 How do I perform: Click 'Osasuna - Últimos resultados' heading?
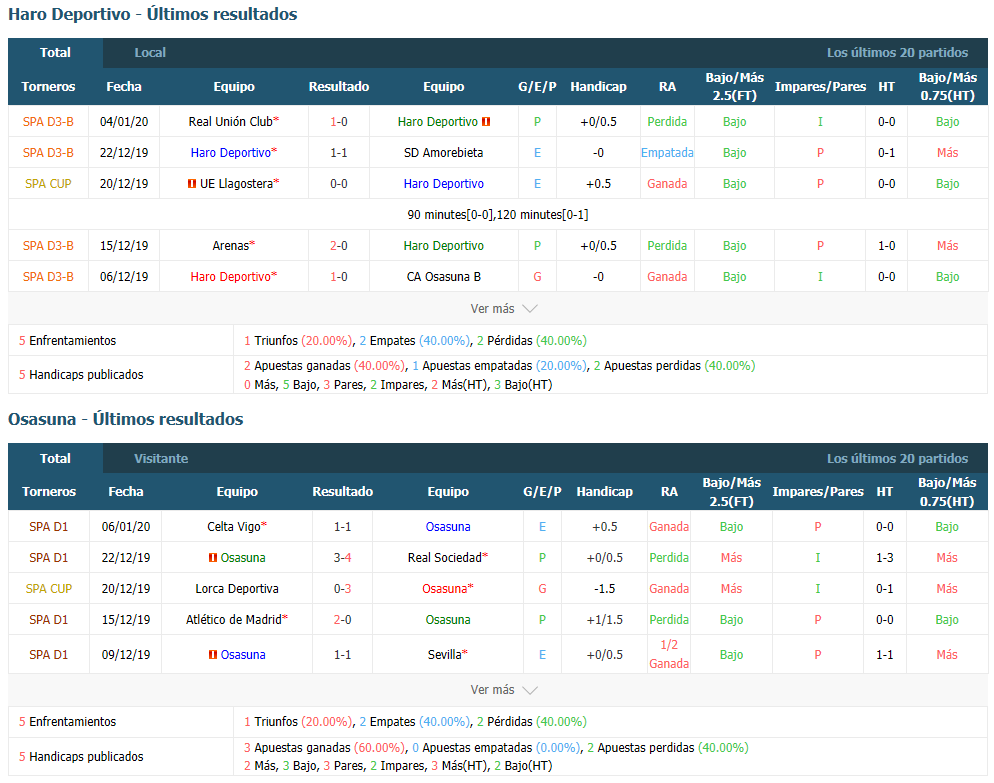pos(126,419)
